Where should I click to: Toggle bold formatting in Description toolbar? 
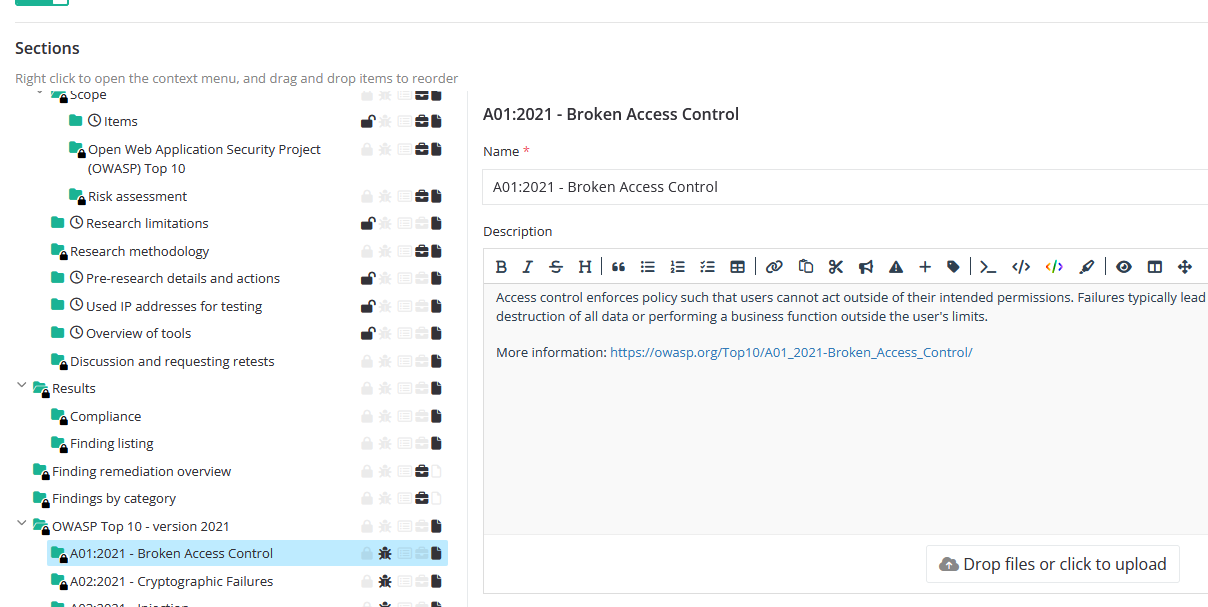pos(501,267)
